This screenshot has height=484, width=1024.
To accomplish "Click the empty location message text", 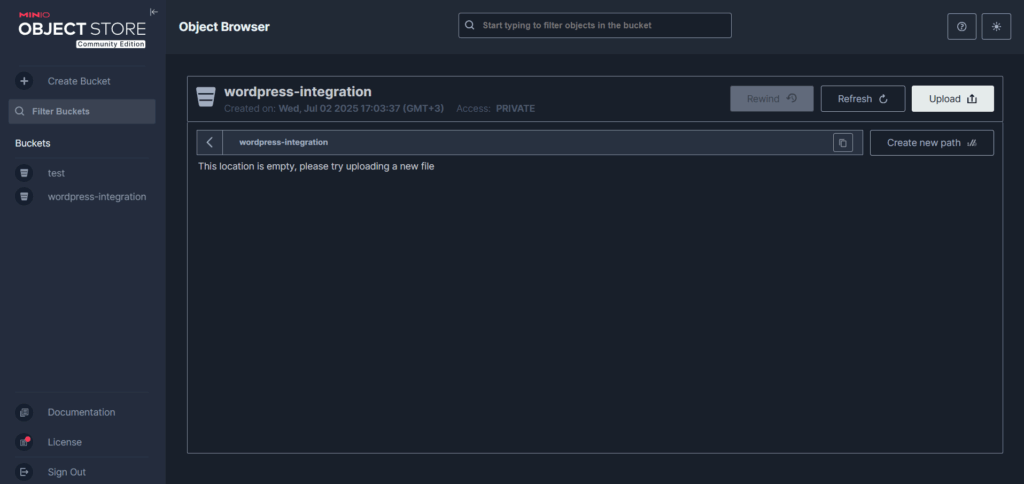I will [316, 167].
